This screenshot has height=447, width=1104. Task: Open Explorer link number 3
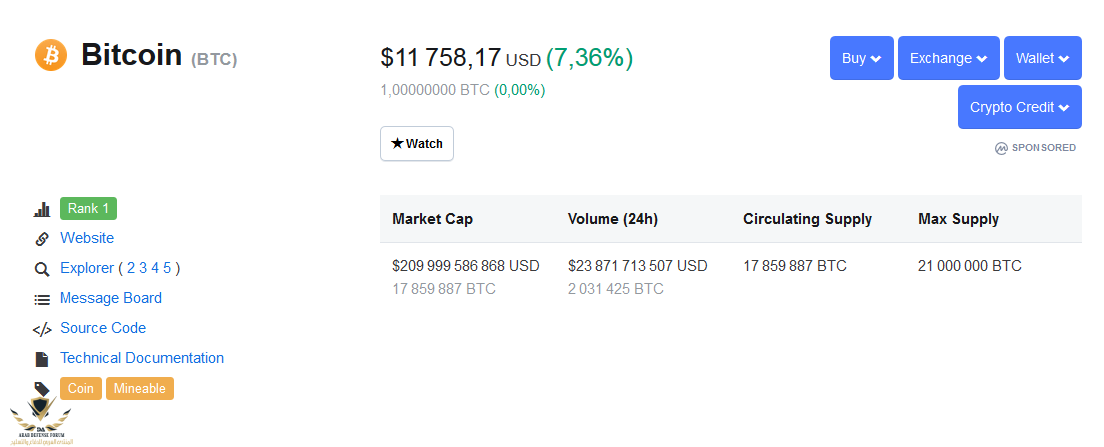[x=143, y=268]
